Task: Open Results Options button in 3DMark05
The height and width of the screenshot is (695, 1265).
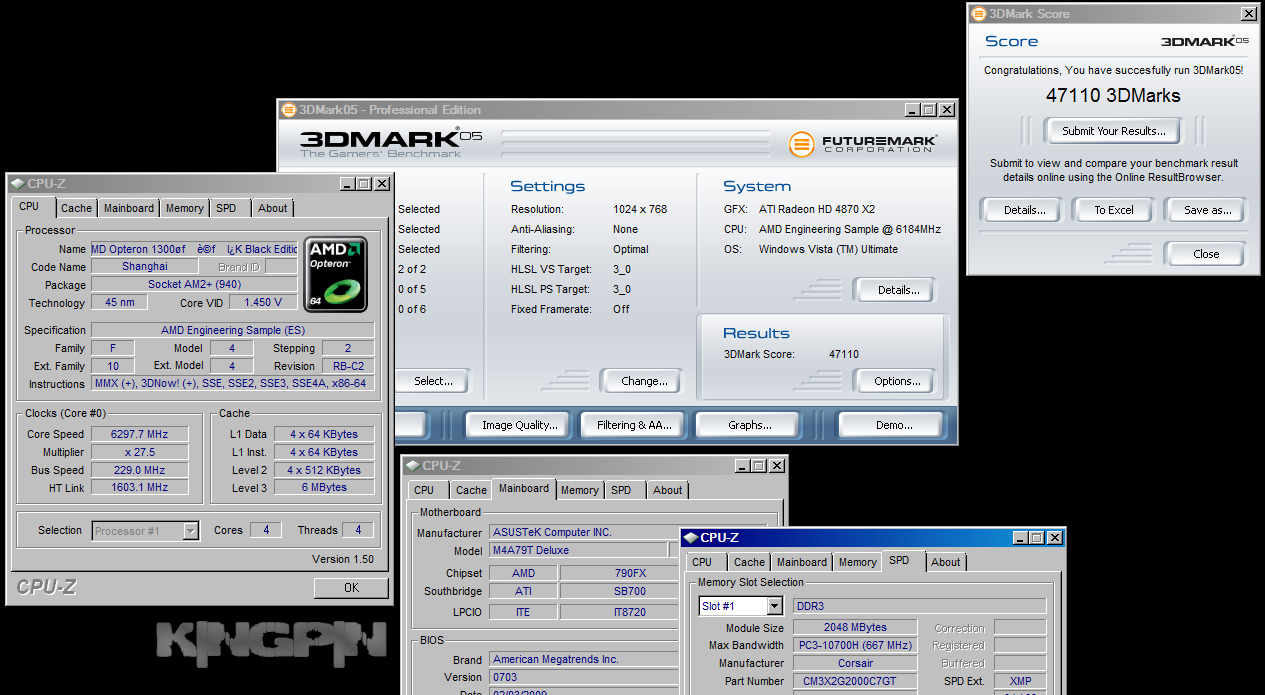Action: [897, 381]
